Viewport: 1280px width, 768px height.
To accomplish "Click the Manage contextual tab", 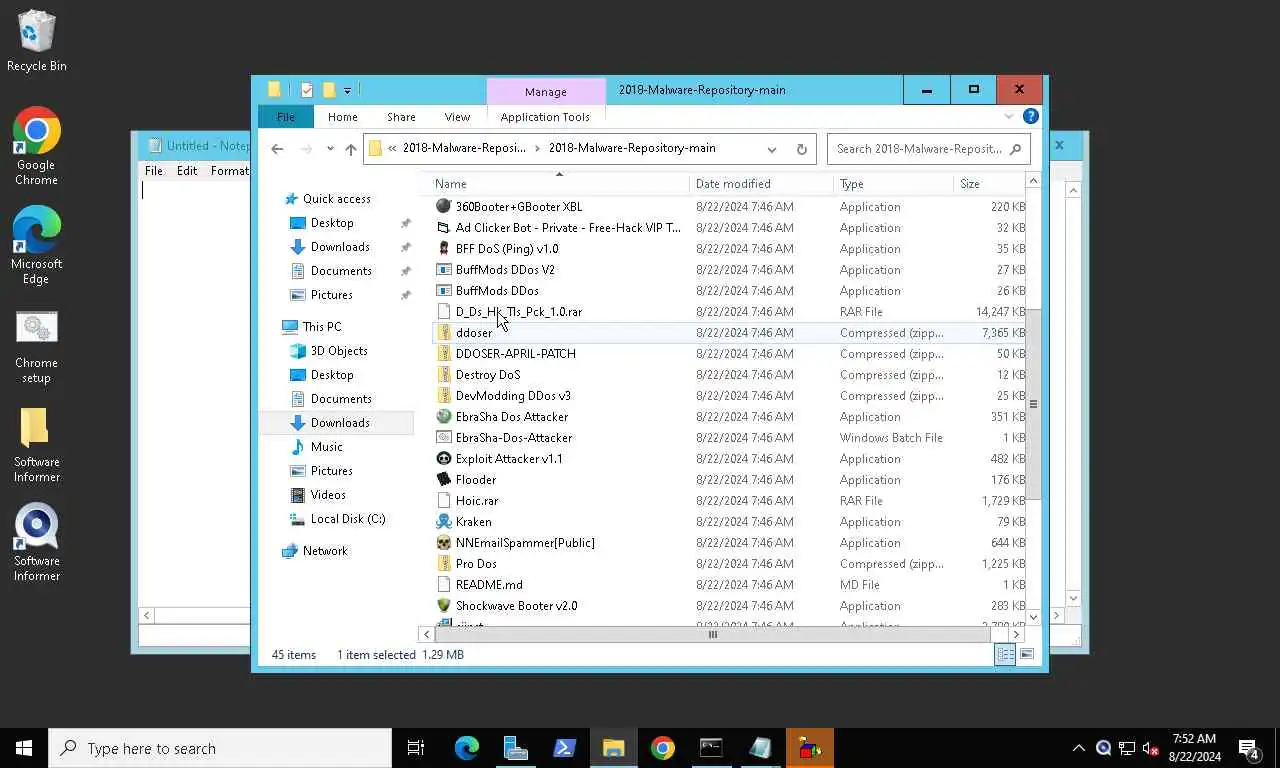I will 546,91.
